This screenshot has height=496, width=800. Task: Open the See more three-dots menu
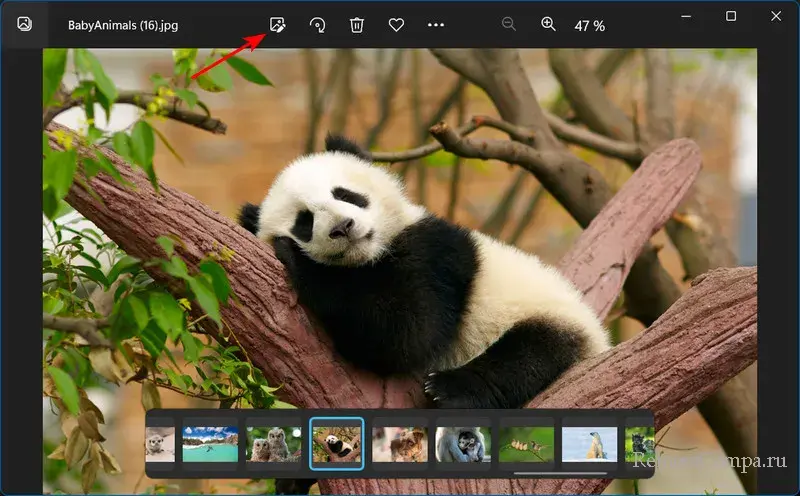coord(436,25)
